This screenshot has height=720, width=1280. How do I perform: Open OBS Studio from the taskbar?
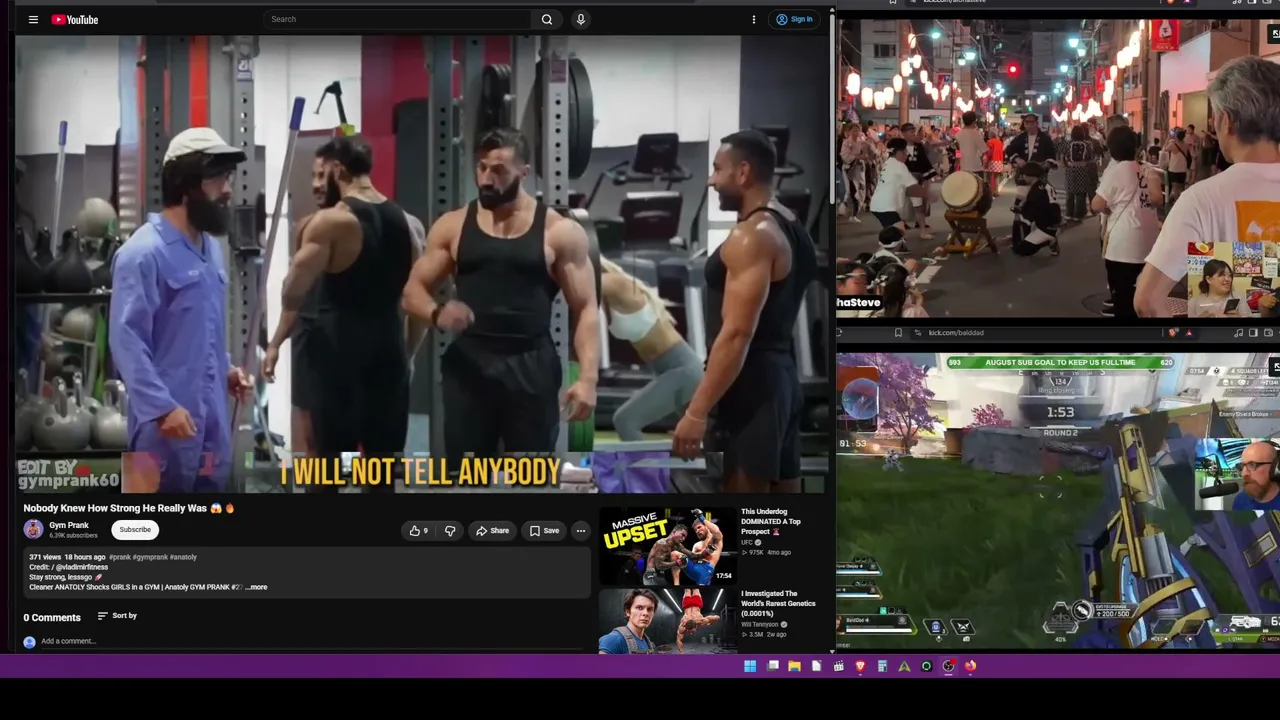point(948,666)
